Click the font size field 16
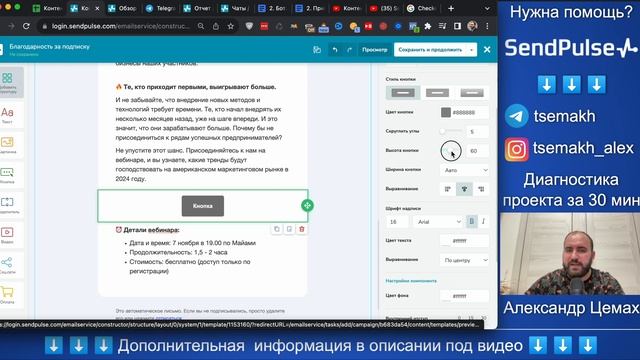 (x=397, y=222)
